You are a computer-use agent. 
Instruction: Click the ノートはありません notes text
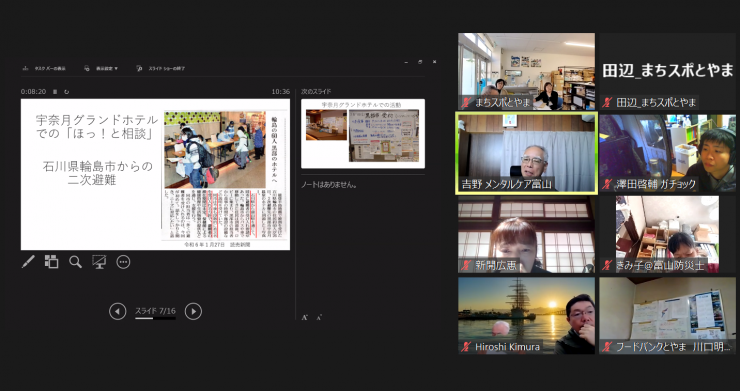329,185
